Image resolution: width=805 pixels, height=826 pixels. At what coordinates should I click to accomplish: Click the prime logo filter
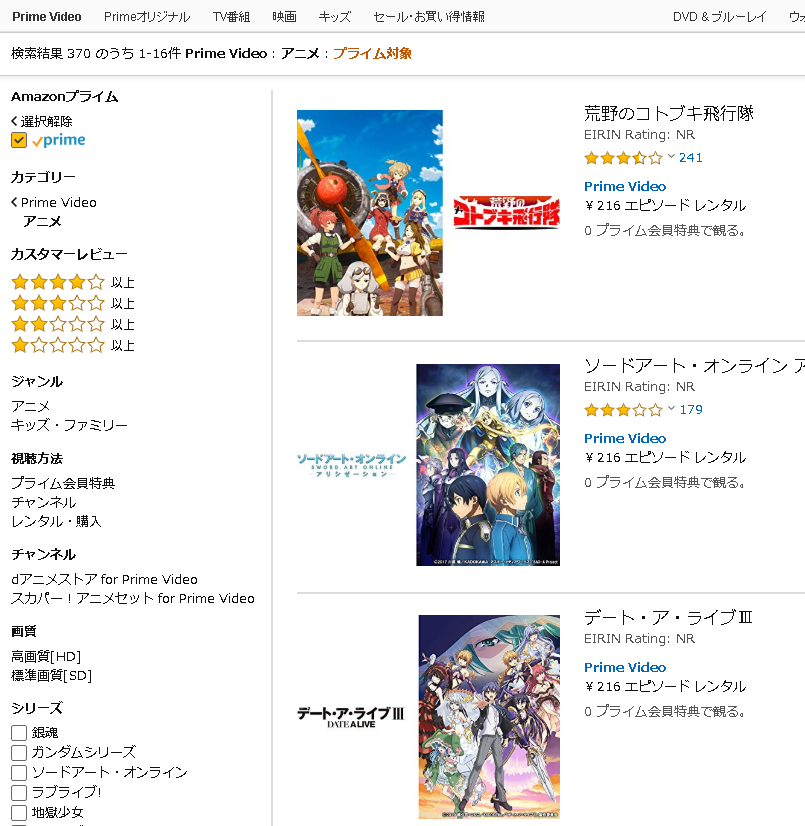pyautogui.click(x=58, y=140)
